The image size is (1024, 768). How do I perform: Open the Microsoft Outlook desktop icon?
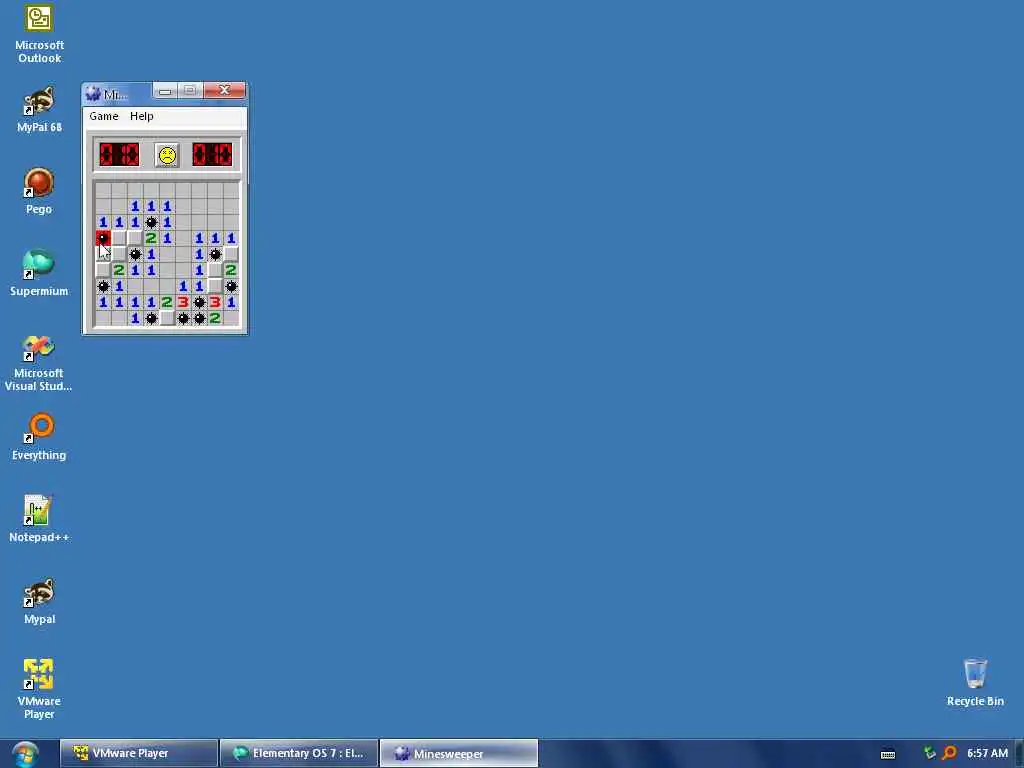pyautogui.click(x=39, y=34)
